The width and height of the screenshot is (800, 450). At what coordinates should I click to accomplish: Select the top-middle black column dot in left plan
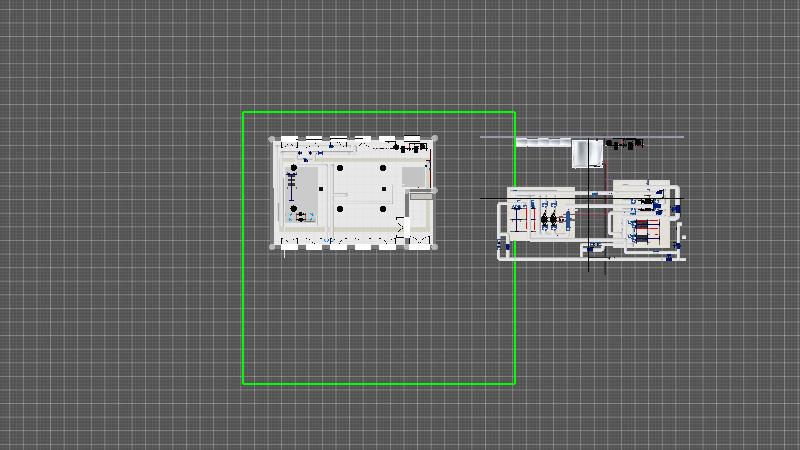tap(339, 168)
